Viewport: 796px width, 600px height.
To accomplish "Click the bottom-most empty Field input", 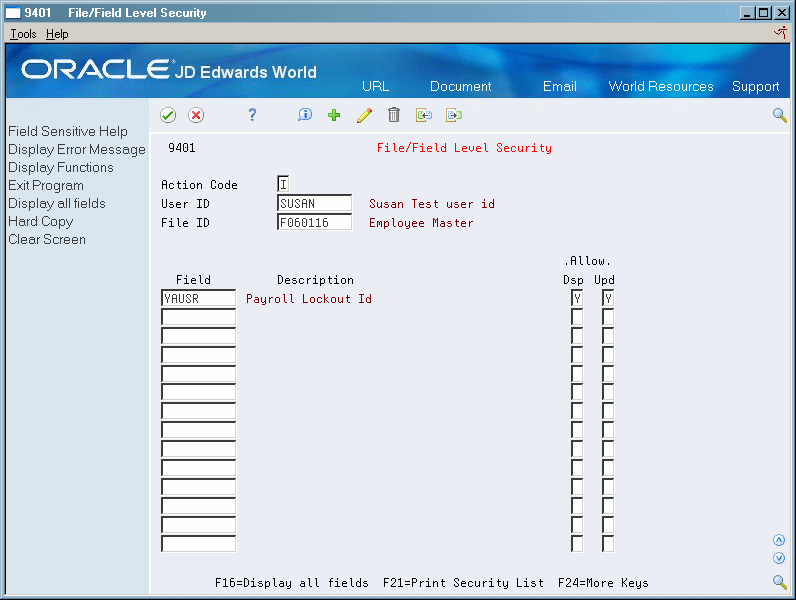I will 198,543.
